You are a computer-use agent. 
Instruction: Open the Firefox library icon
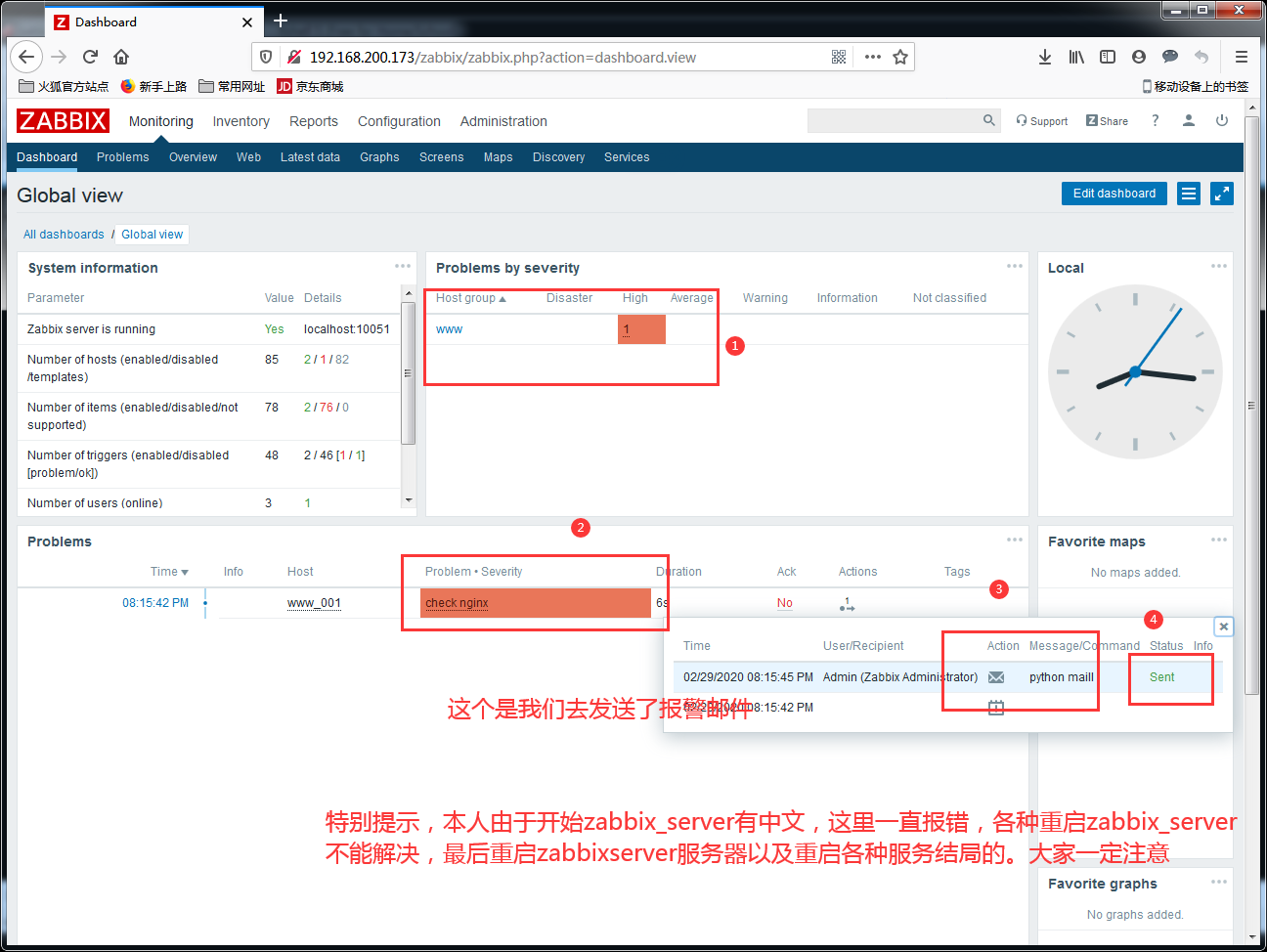[1076, 57]
